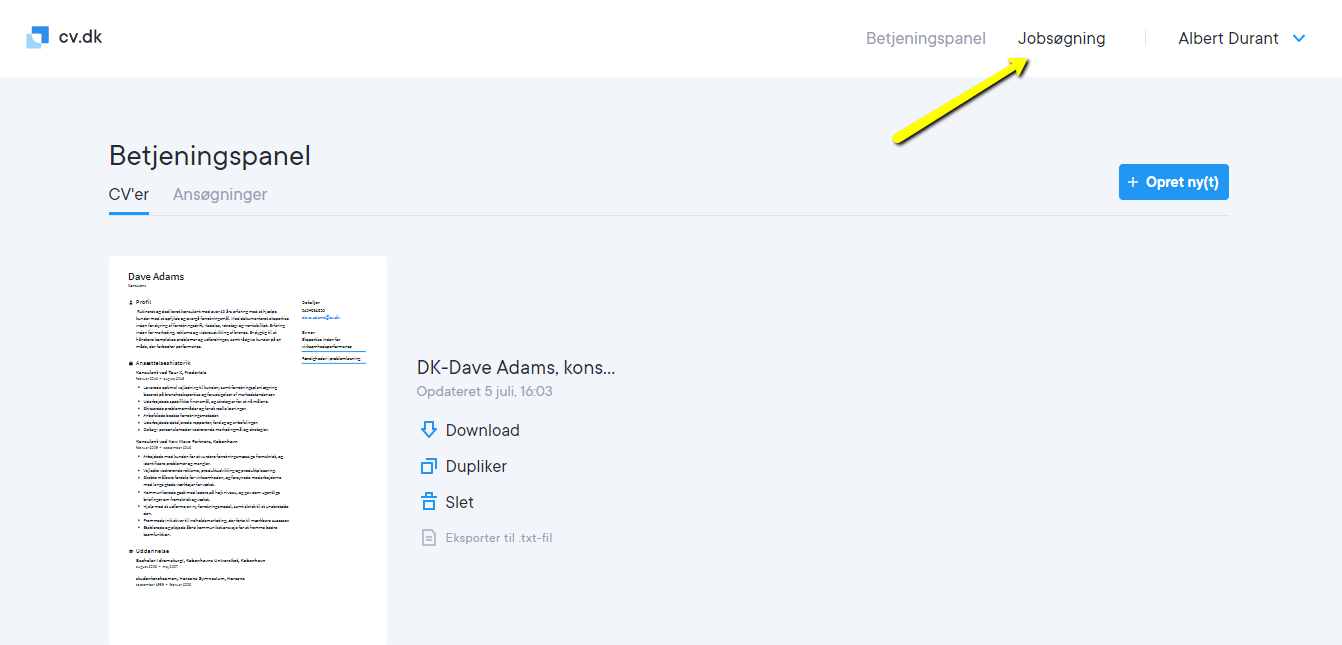Click the Dupliker text link
Viewport: 1342px width, 645px height.
coord(476,466)
